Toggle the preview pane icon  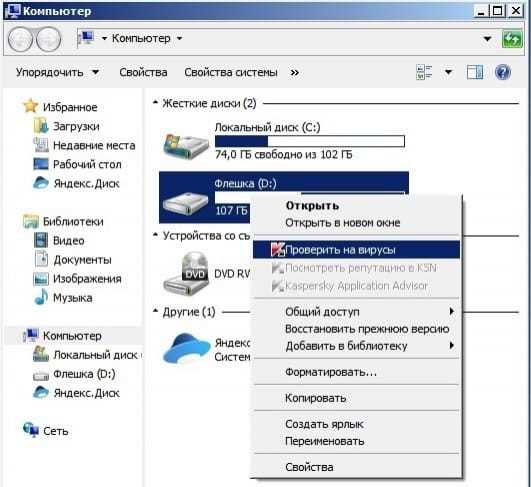475,72
